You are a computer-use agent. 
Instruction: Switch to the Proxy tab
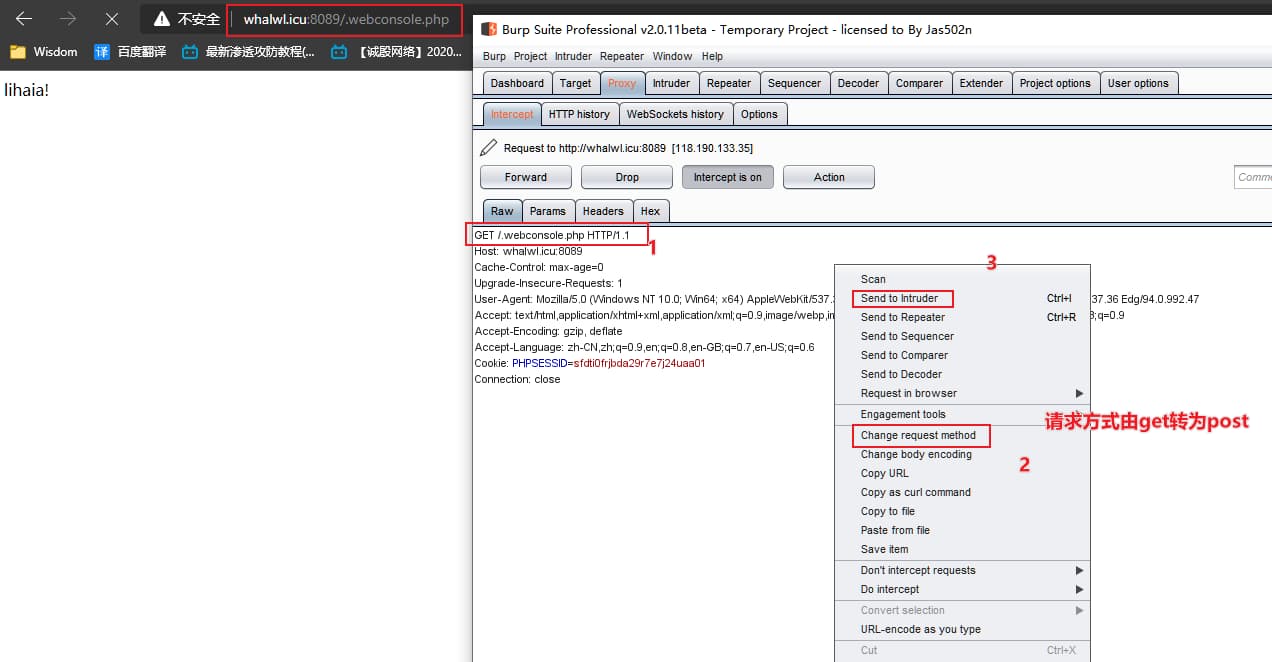coord(622,83)
